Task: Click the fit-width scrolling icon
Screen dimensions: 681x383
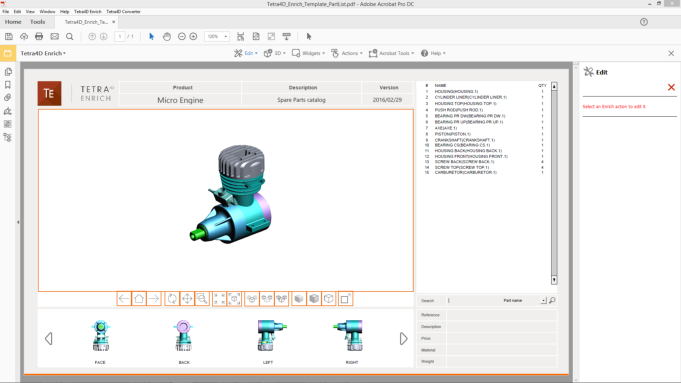Action: click(x=241, y=36)
